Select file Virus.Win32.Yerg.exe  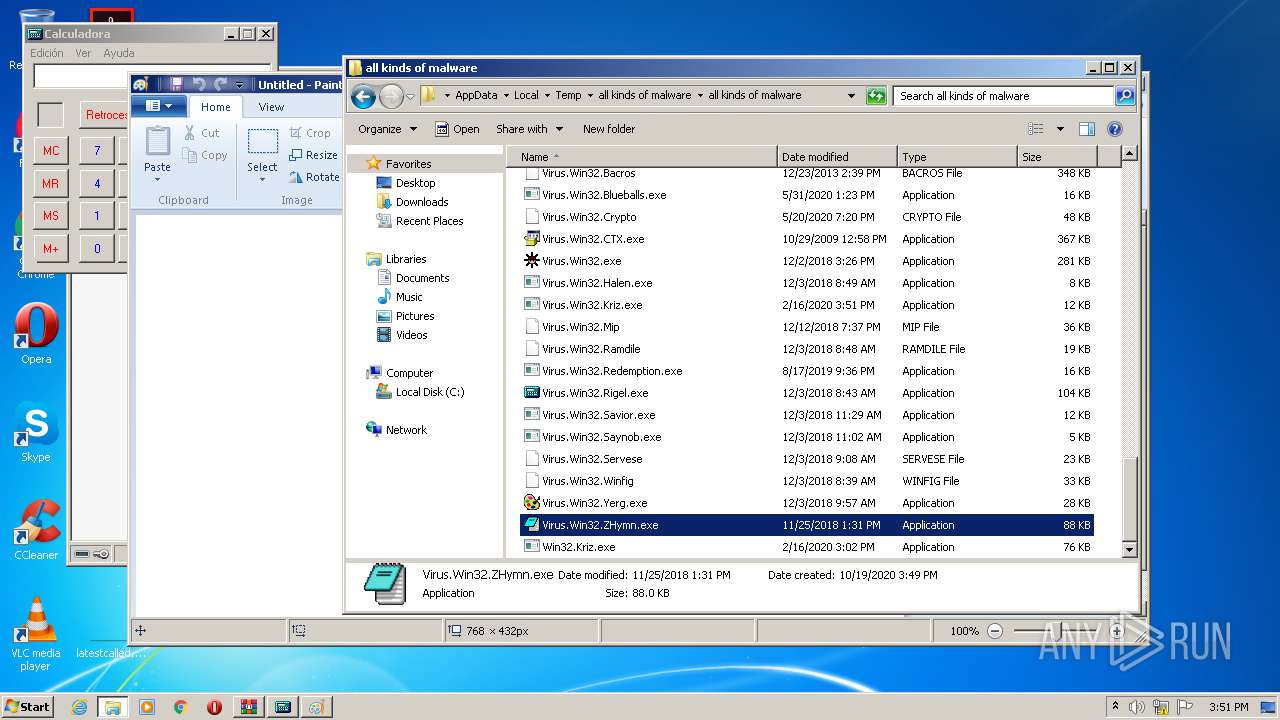[594, 503]
